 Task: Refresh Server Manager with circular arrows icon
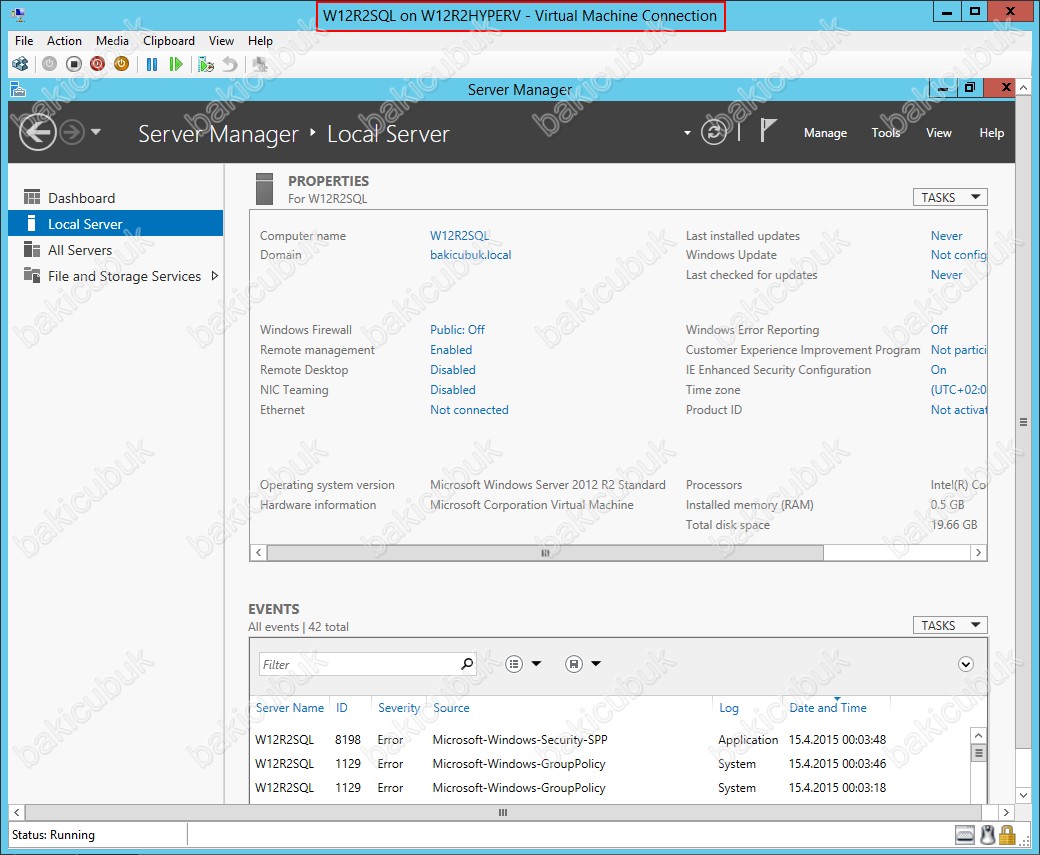pyautogui.click(x=714, y=133)
